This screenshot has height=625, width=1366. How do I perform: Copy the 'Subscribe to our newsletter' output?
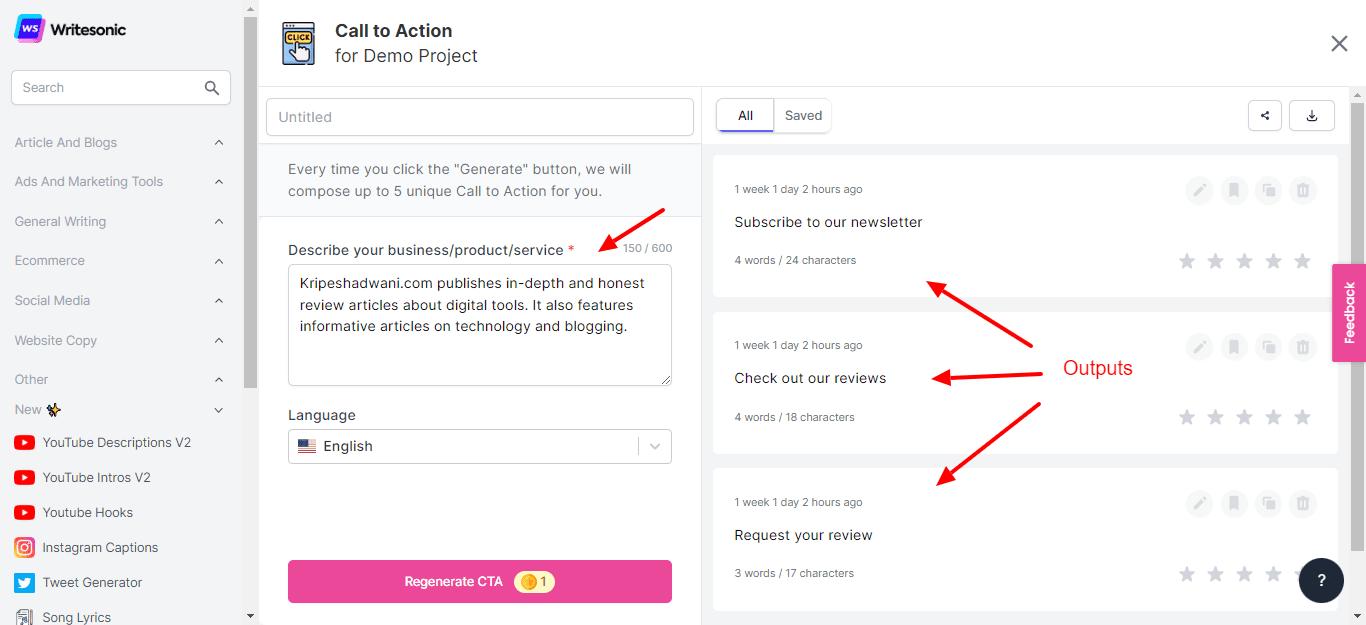[1268, 190]
